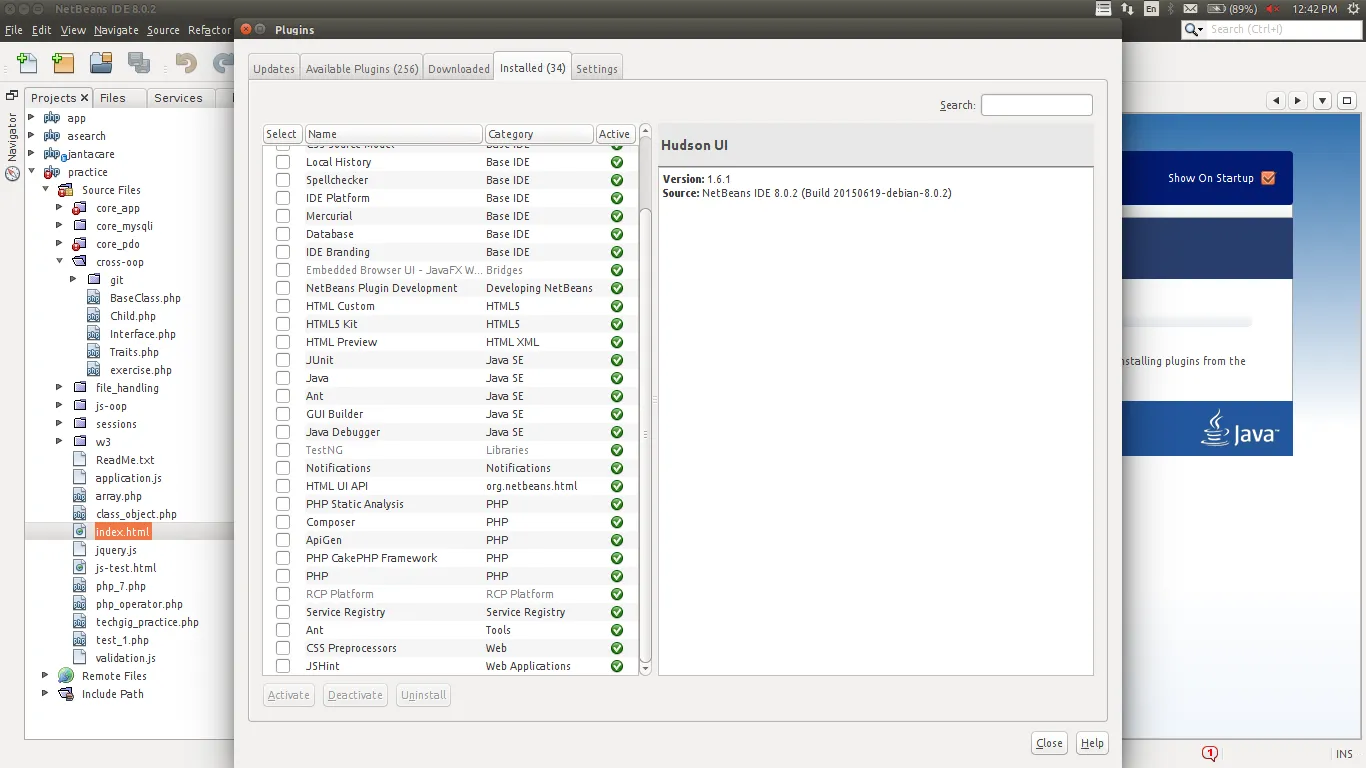
Task: Click the index.html file icon
Action: click(80, 532)
